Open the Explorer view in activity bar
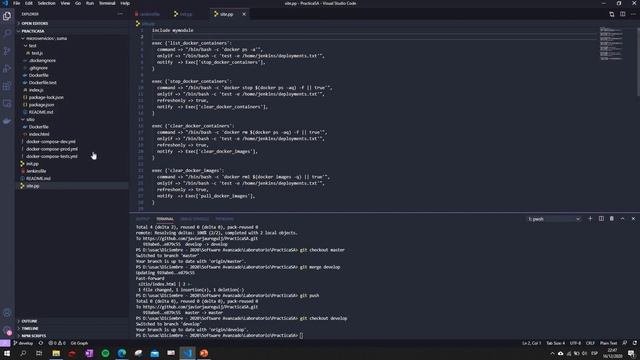640x360 pixels. click(7, 16)
